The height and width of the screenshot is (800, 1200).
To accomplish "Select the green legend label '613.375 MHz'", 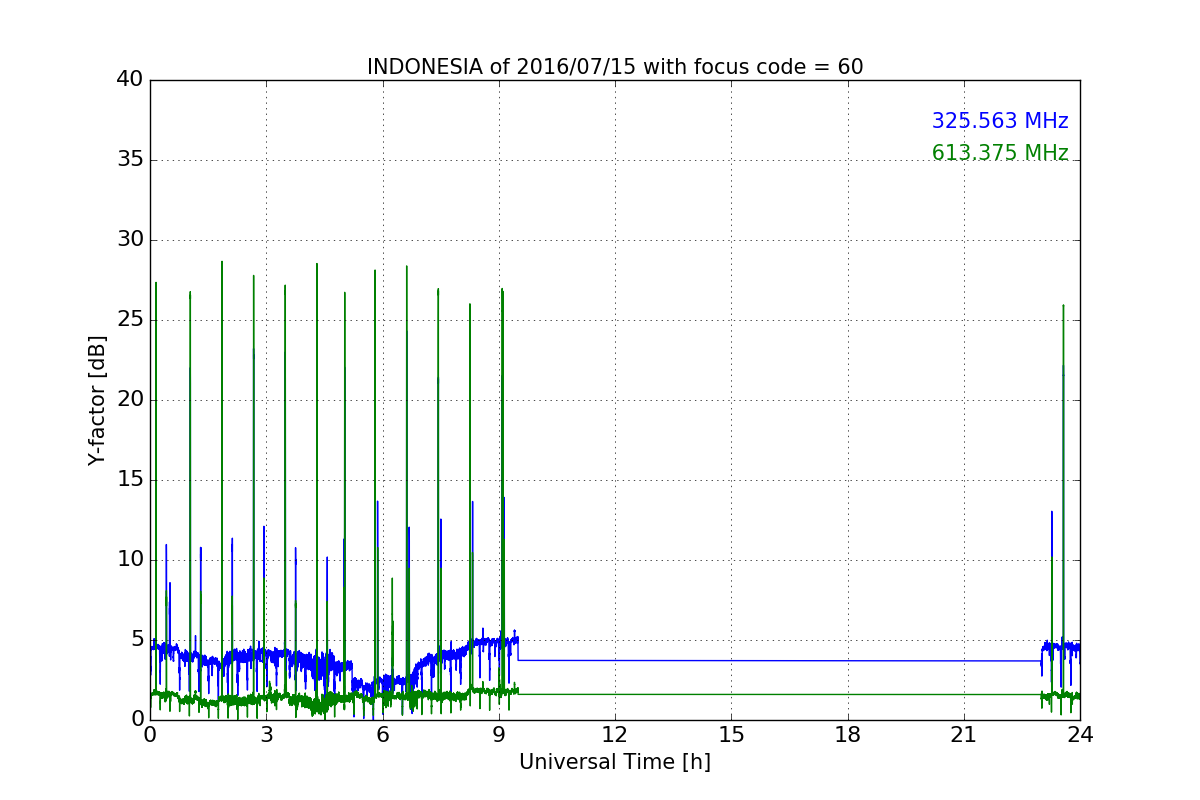I will tap(1000, 153).
